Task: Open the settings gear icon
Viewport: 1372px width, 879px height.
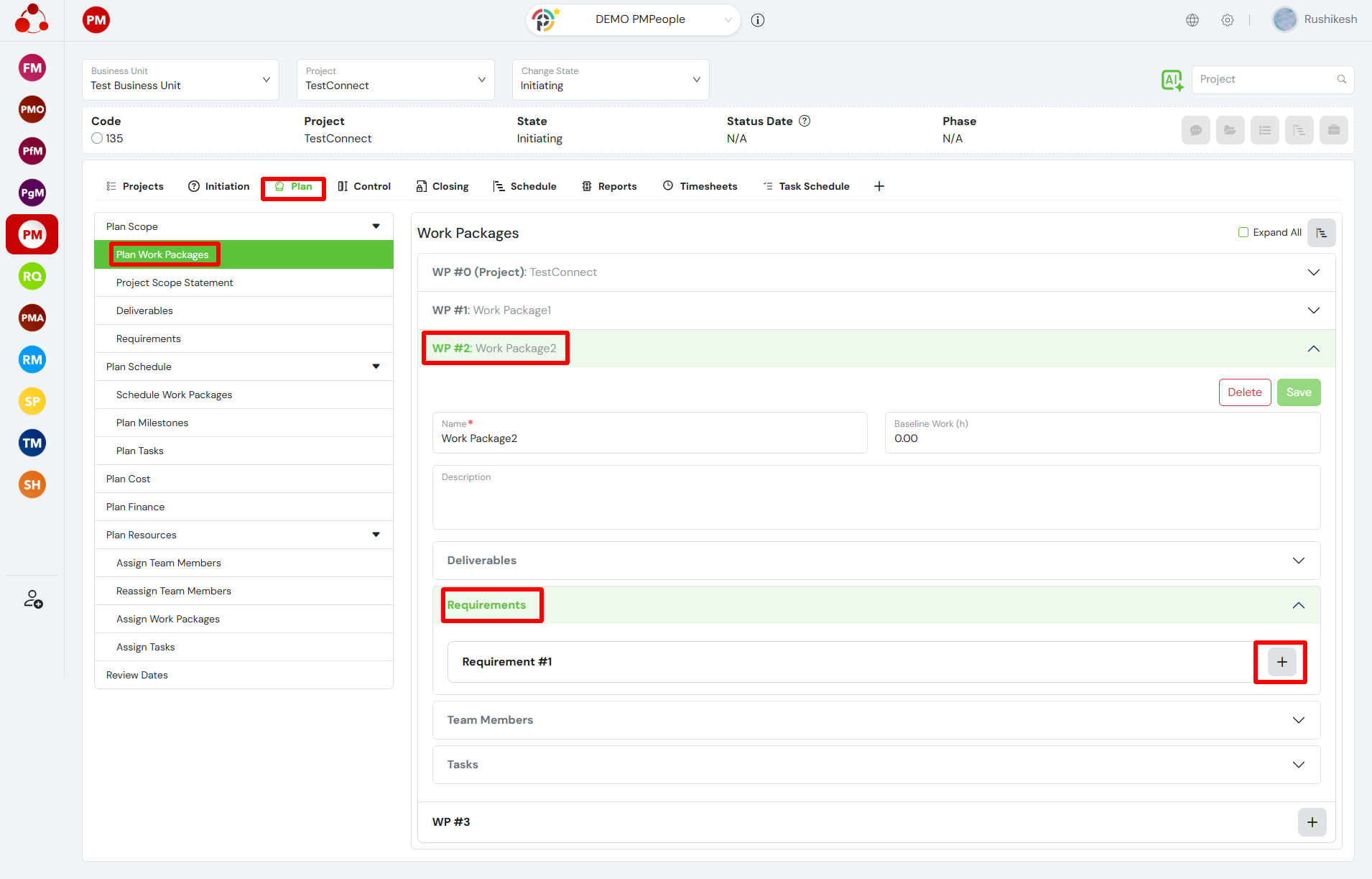Action: [1228, 20]
